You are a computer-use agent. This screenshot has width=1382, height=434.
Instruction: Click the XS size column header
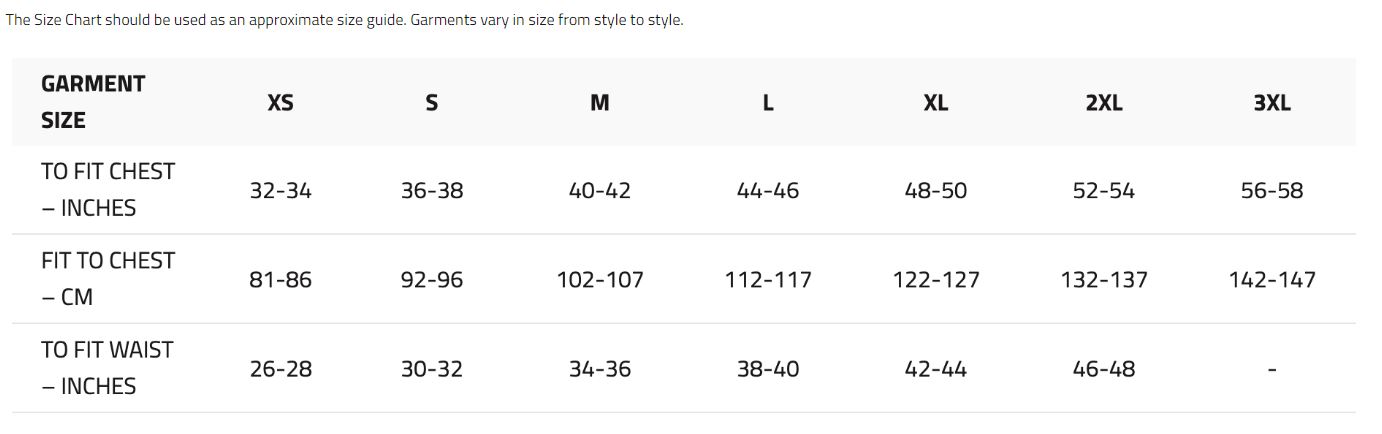click(x=280, y=102)
